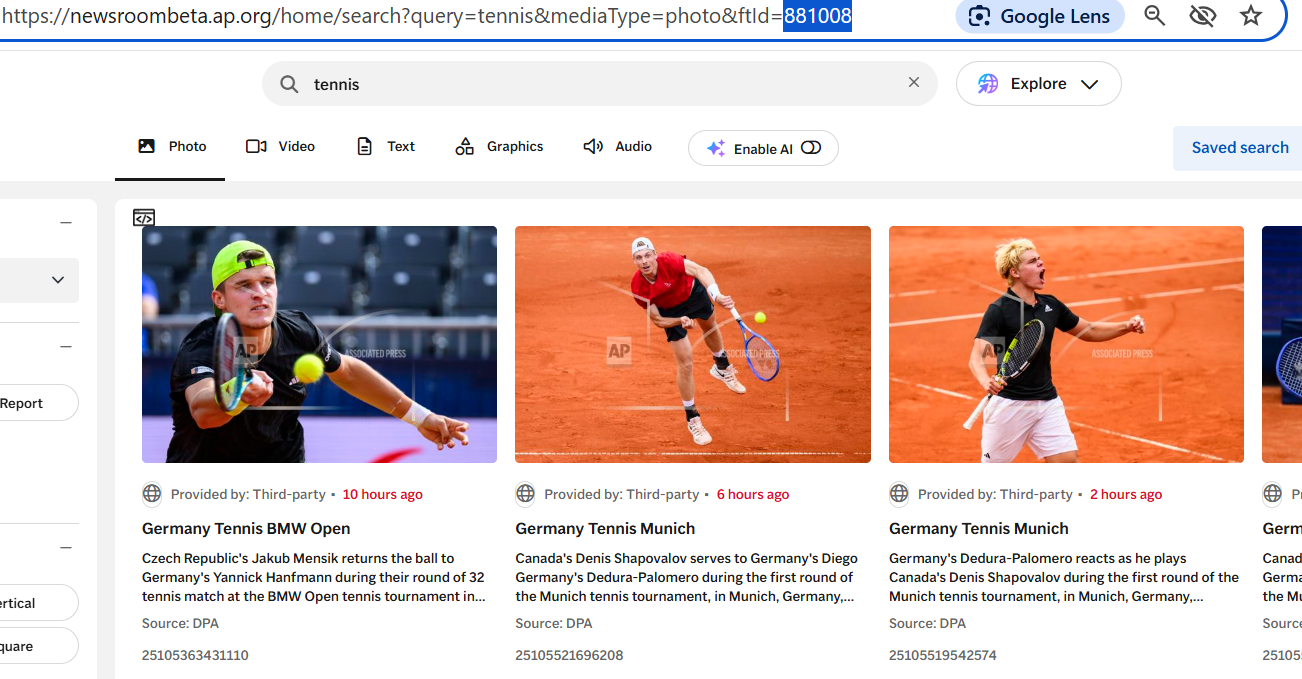
Task: Switch to the Text tab
Action: pyautogui.click(x=385, y=146)
